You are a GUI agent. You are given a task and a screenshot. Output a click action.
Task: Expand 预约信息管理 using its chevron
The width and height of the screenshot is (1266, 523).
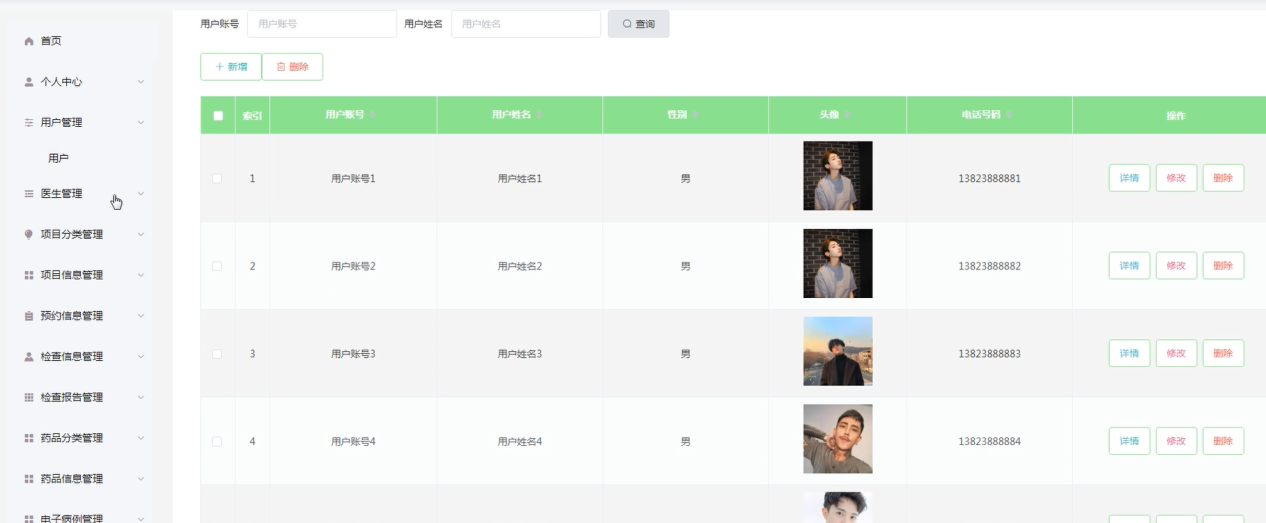click(x=141, y=316)
